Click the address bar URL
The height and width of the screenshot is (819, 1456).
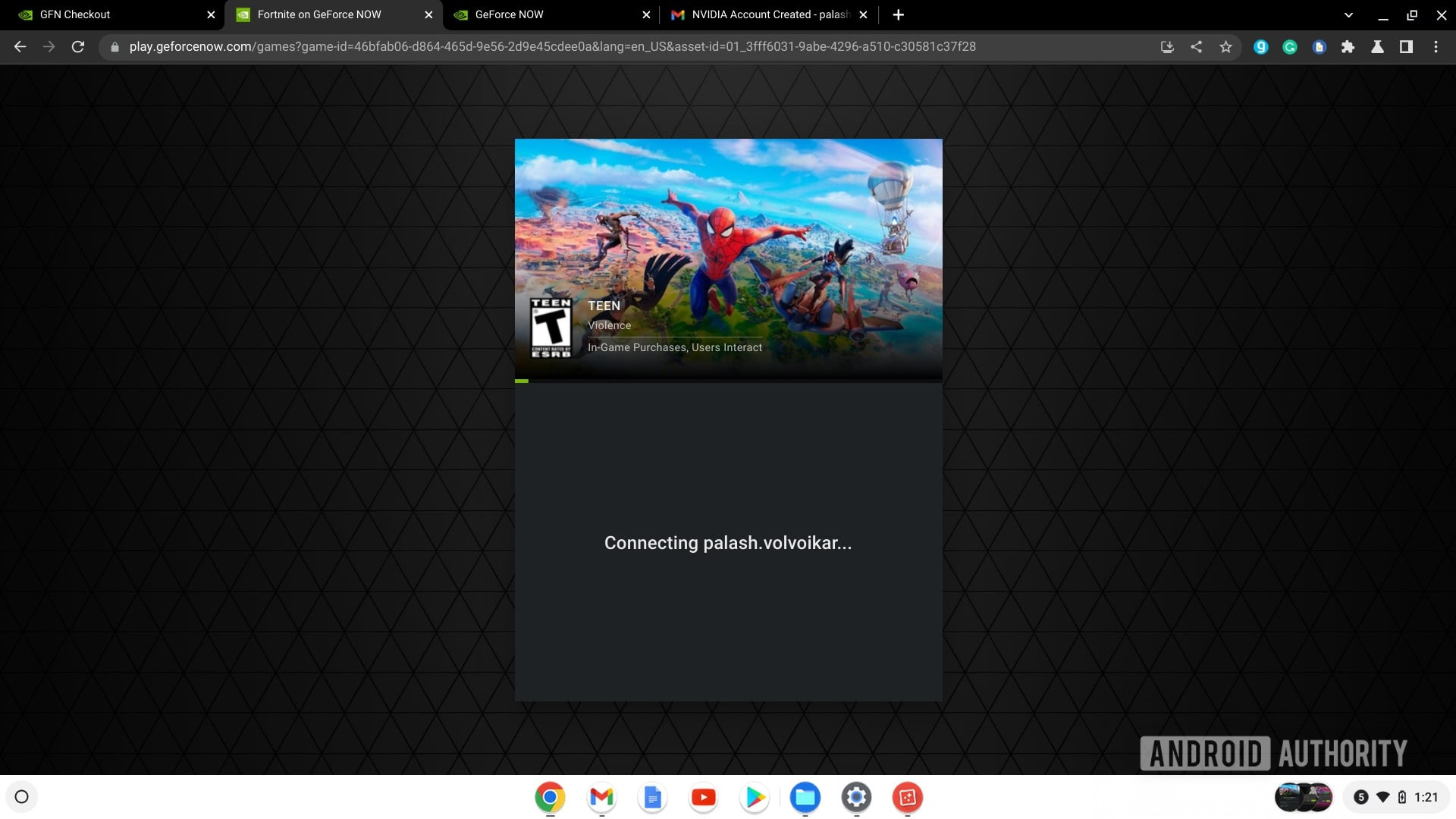[x=552, y=47]
